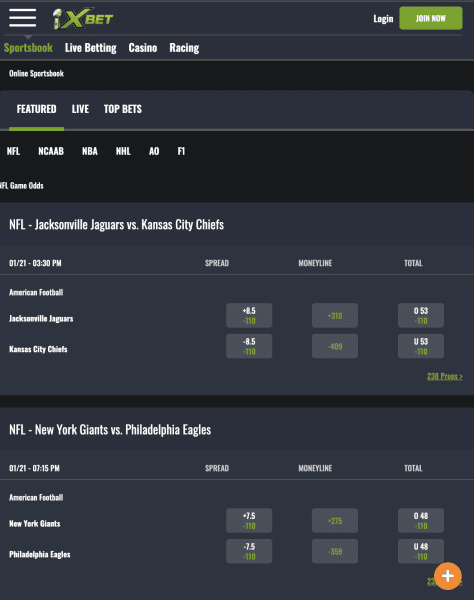Image resolution: width=474 pixels, height=600 pixels.
Task: Click New York Giants vs. Philadelphia Eagles heading
Action: pos(110,430)
